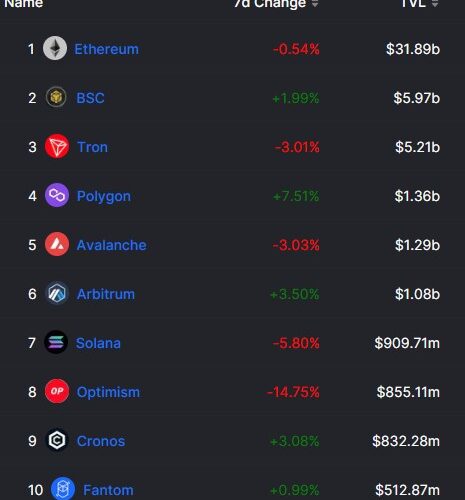
Task: Select the red Tron logo icon
Action: click(x=57, y=146)
